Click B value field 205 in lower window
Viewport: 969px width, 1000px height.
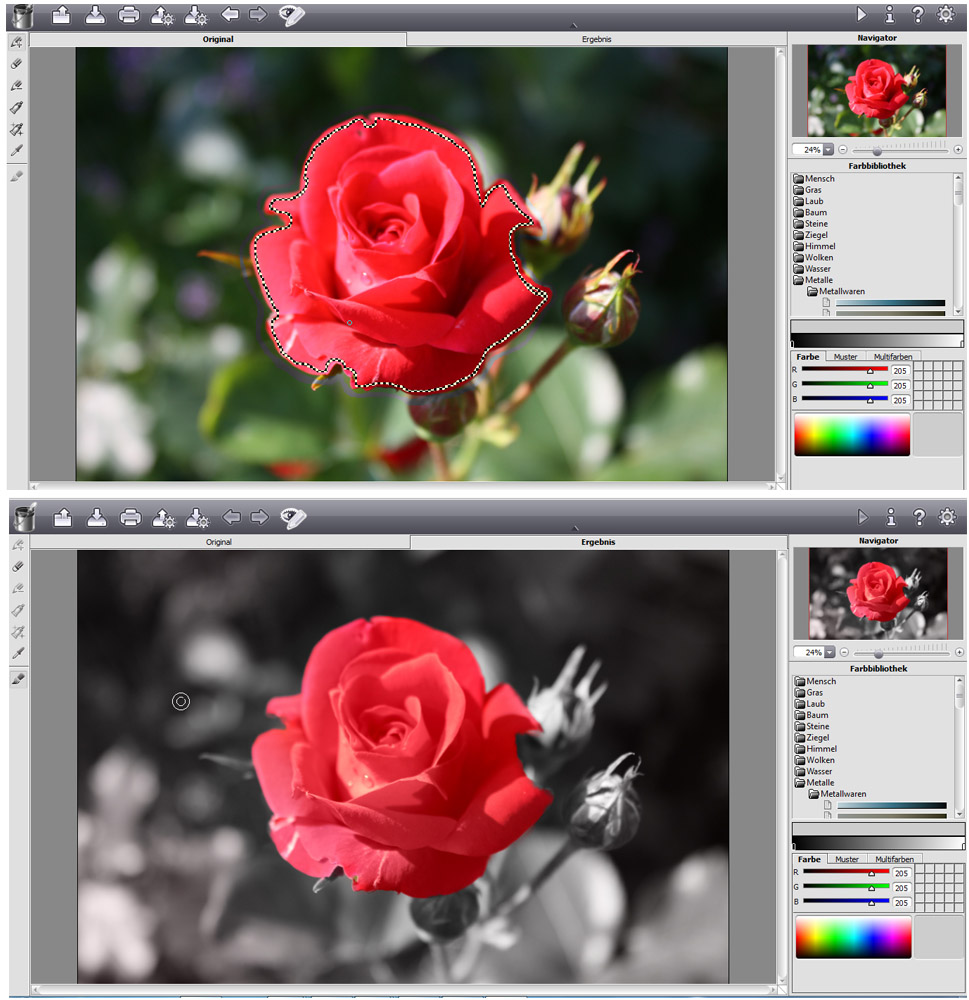pos(901,902)
